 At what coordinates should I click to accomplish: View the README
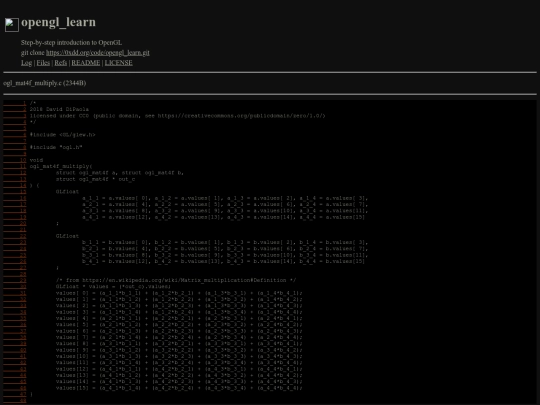[86, 63]
